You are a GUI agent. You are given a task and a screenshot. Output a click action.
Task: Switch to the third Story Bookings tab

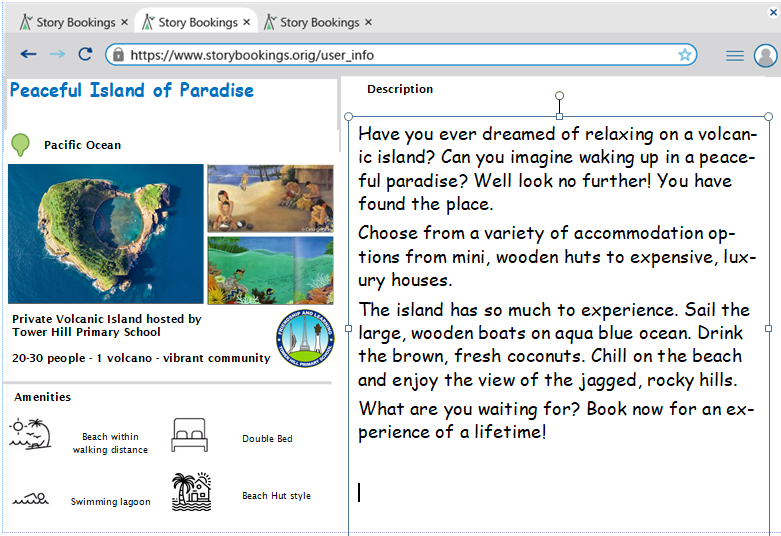coord(318,22)
